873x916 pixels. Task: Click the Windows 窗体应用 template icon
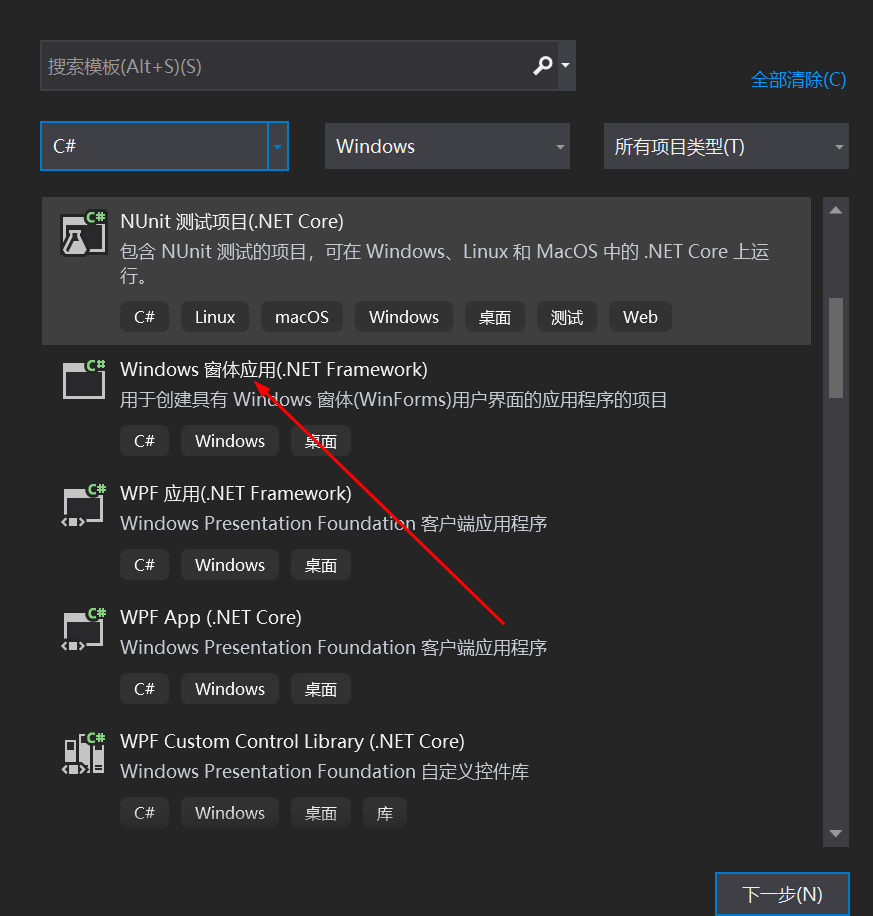point(84,380)
